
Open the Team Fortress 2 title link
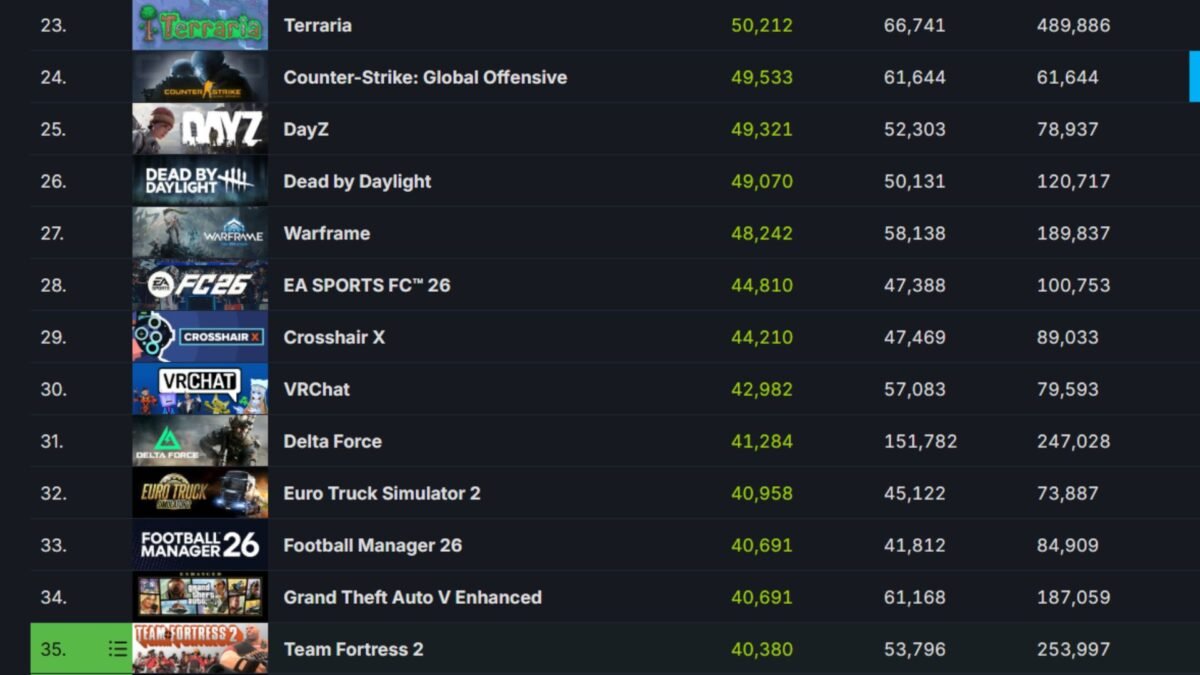coord(354,649)
